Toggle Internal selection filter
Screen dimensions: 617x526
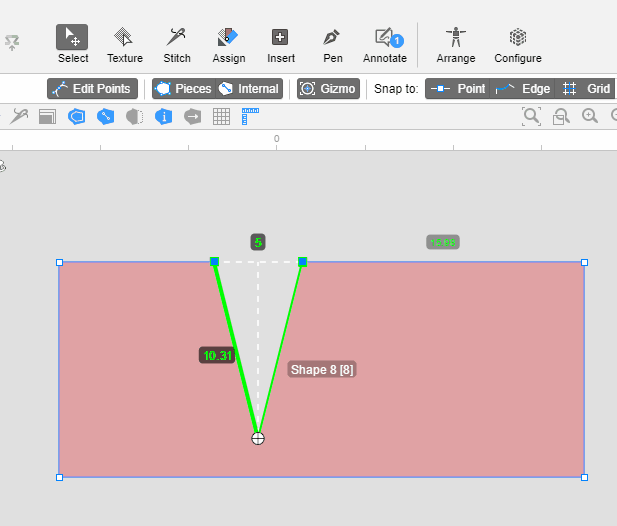click(249, 89)
